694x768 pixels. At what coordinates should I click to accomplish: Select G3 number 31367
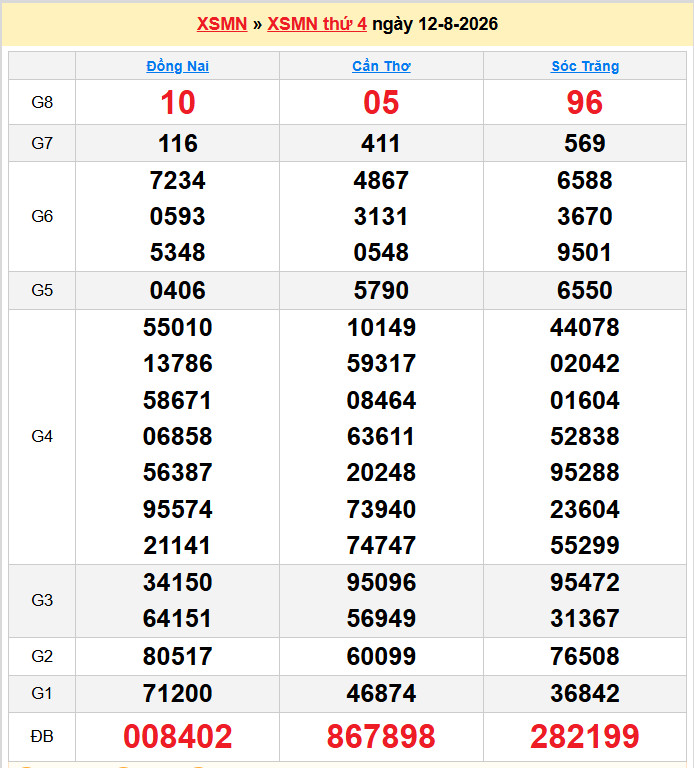(x=585, y=618)
